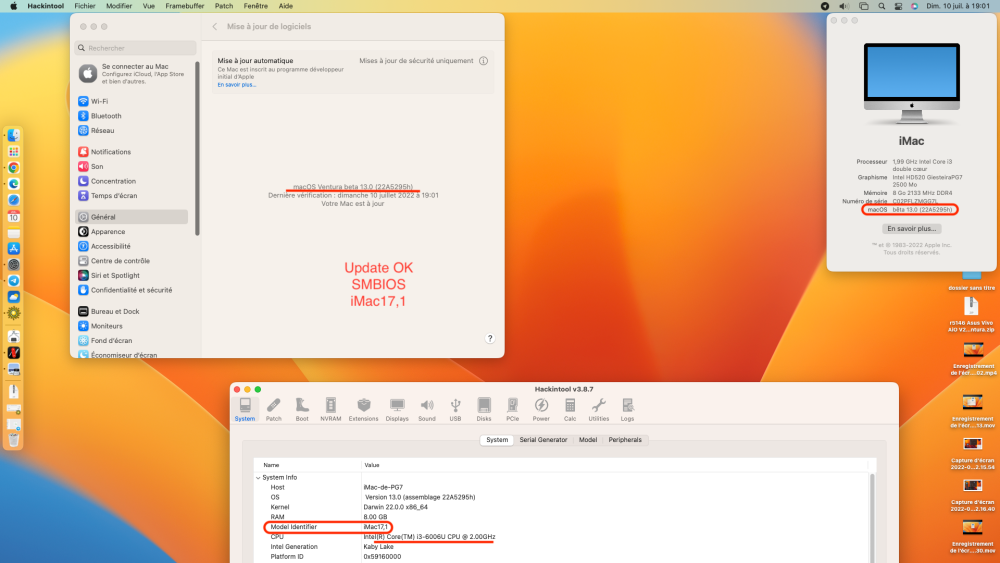Open the Power tool in Hackintool

pyautogui.click(x=541, y=409)
